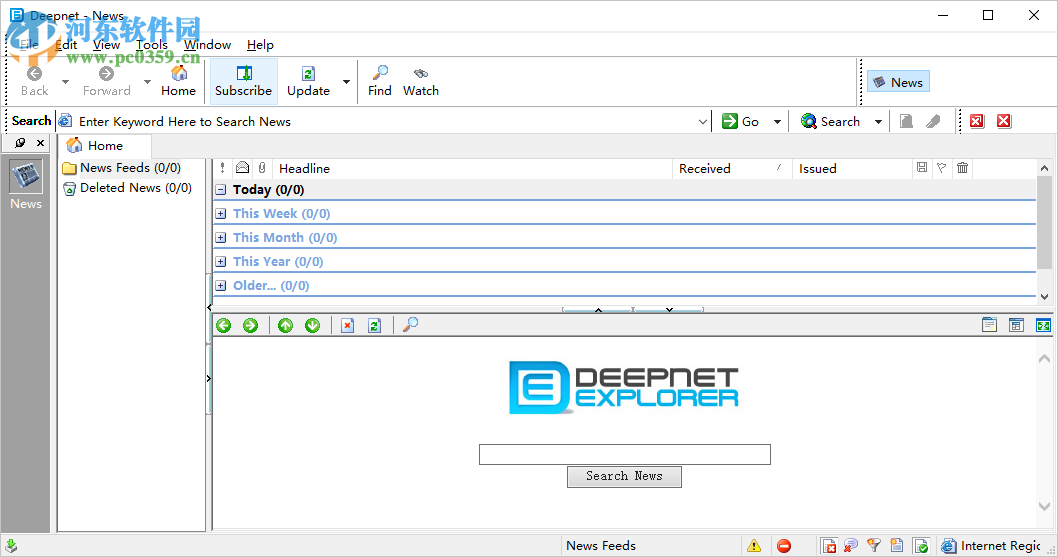
Task: Go to Home from the toolbar
Action: pyautogui.click(x=178, y=81)
